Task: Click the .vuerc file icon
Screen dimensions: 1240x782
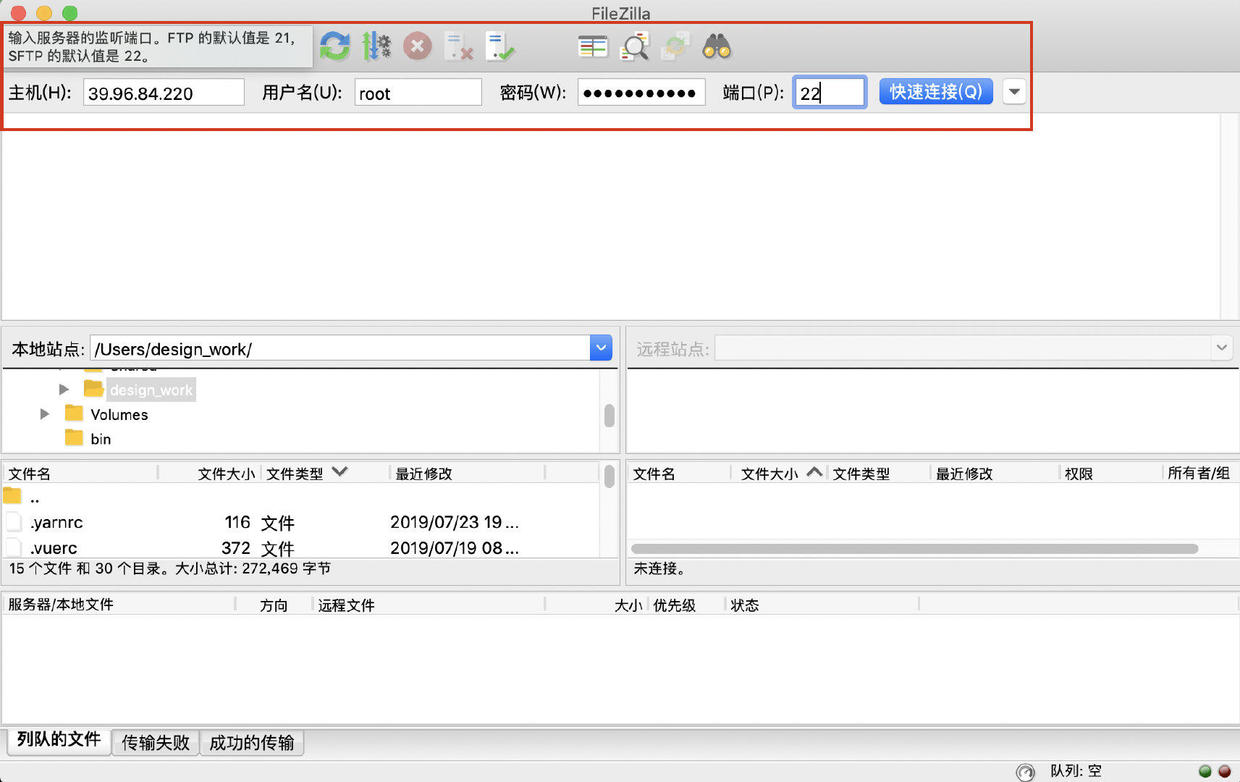Action: point(13,548)
